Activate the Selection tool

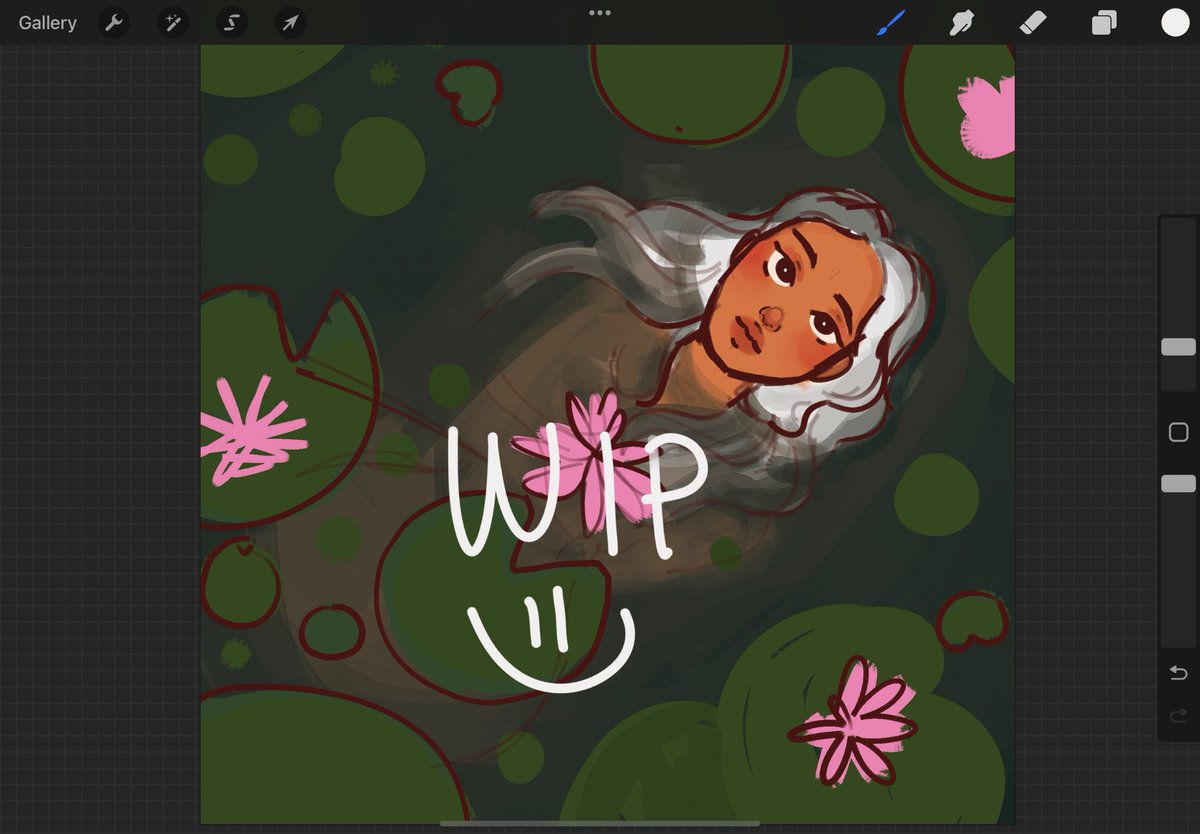pos(230,22)
